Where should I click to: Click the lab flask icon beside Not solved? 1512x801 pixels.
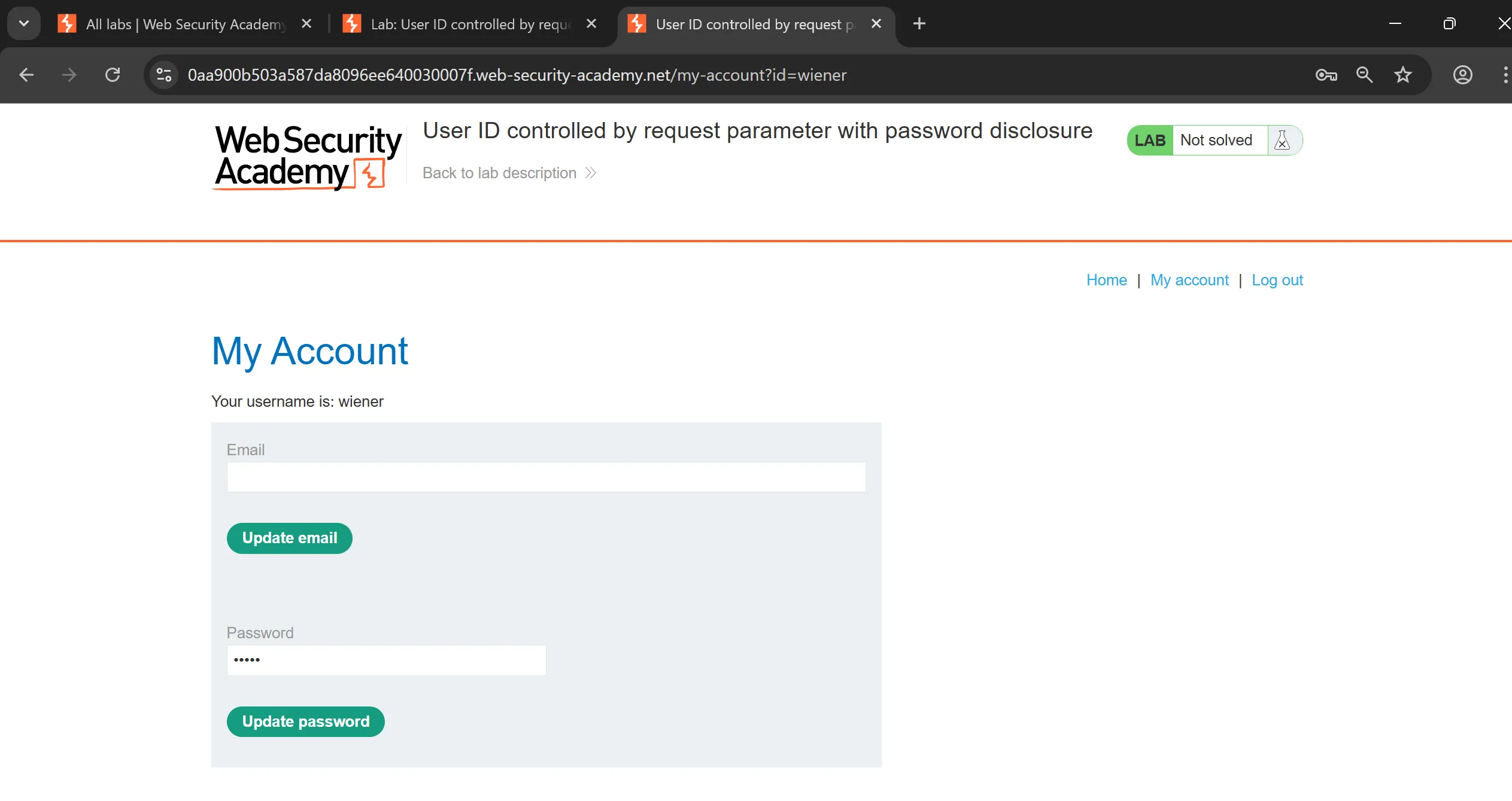pos(1282,141)
